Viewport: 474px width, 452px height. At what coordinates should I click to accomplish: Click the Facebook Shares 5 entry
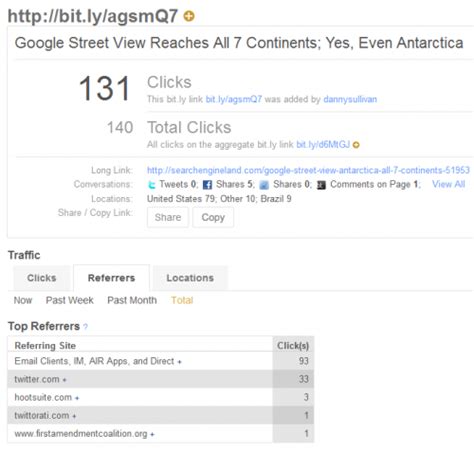235,184
